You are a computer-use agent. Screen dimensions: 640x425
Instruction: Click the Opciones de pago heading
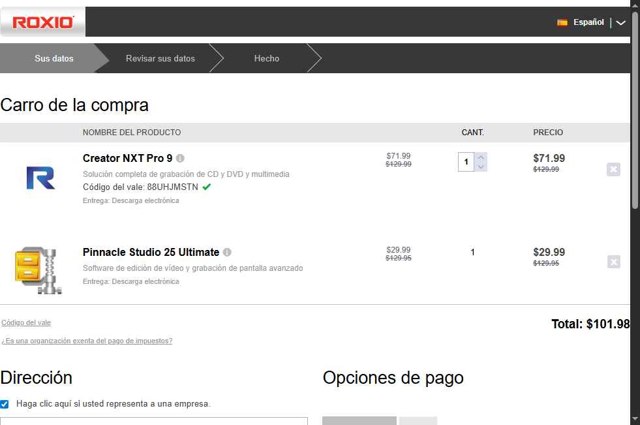coord(393,378)
